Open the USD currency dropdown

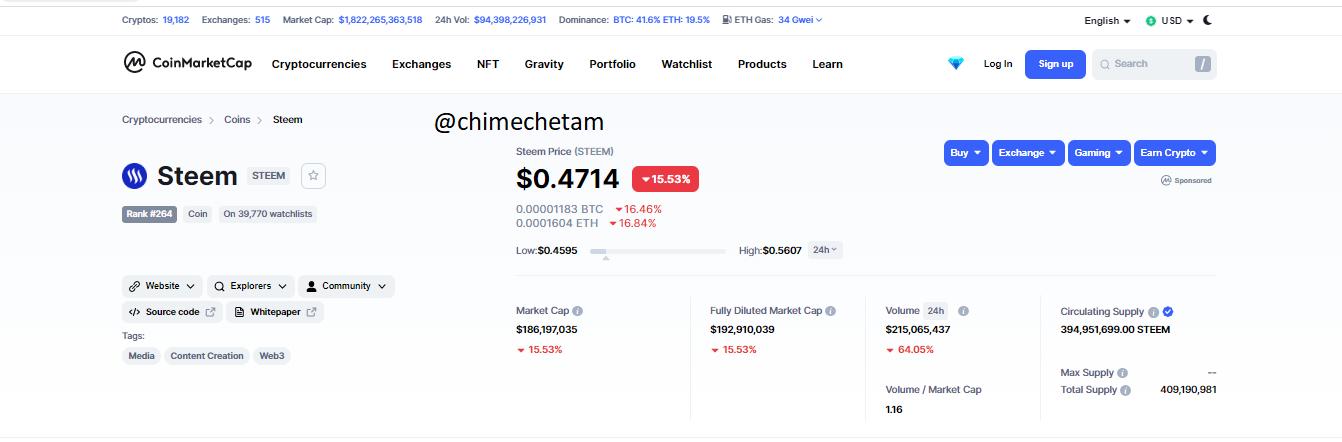pyautogui.click(x=1170, y=20)
